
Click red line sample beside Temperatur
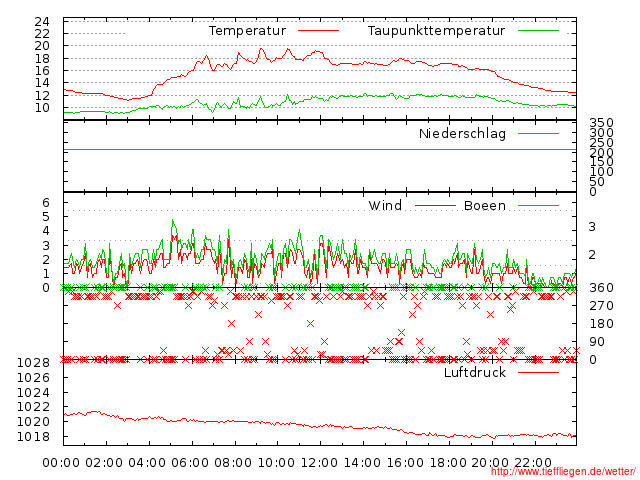318,31
